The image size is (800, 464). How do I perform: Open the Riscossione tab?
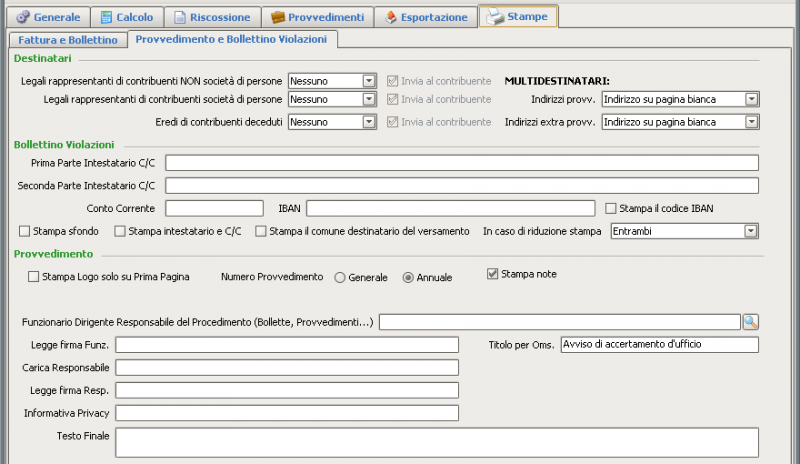click(x=210, y=17)
